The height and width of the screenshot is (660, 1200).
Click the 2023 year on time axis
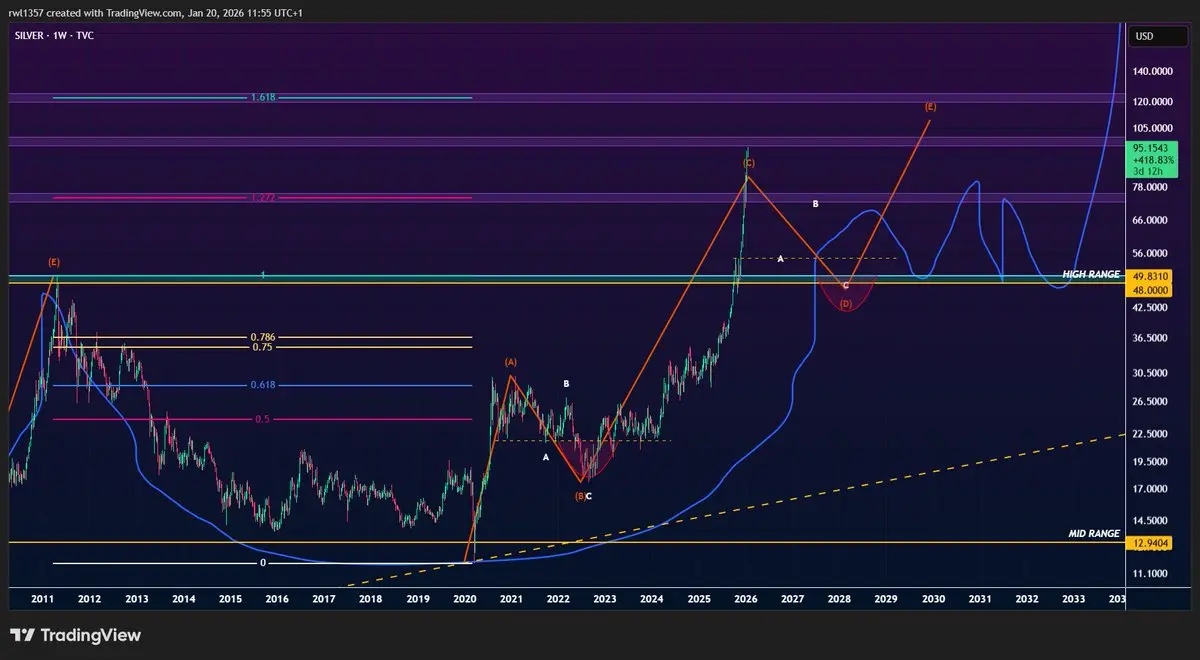[x=604, y=599]
